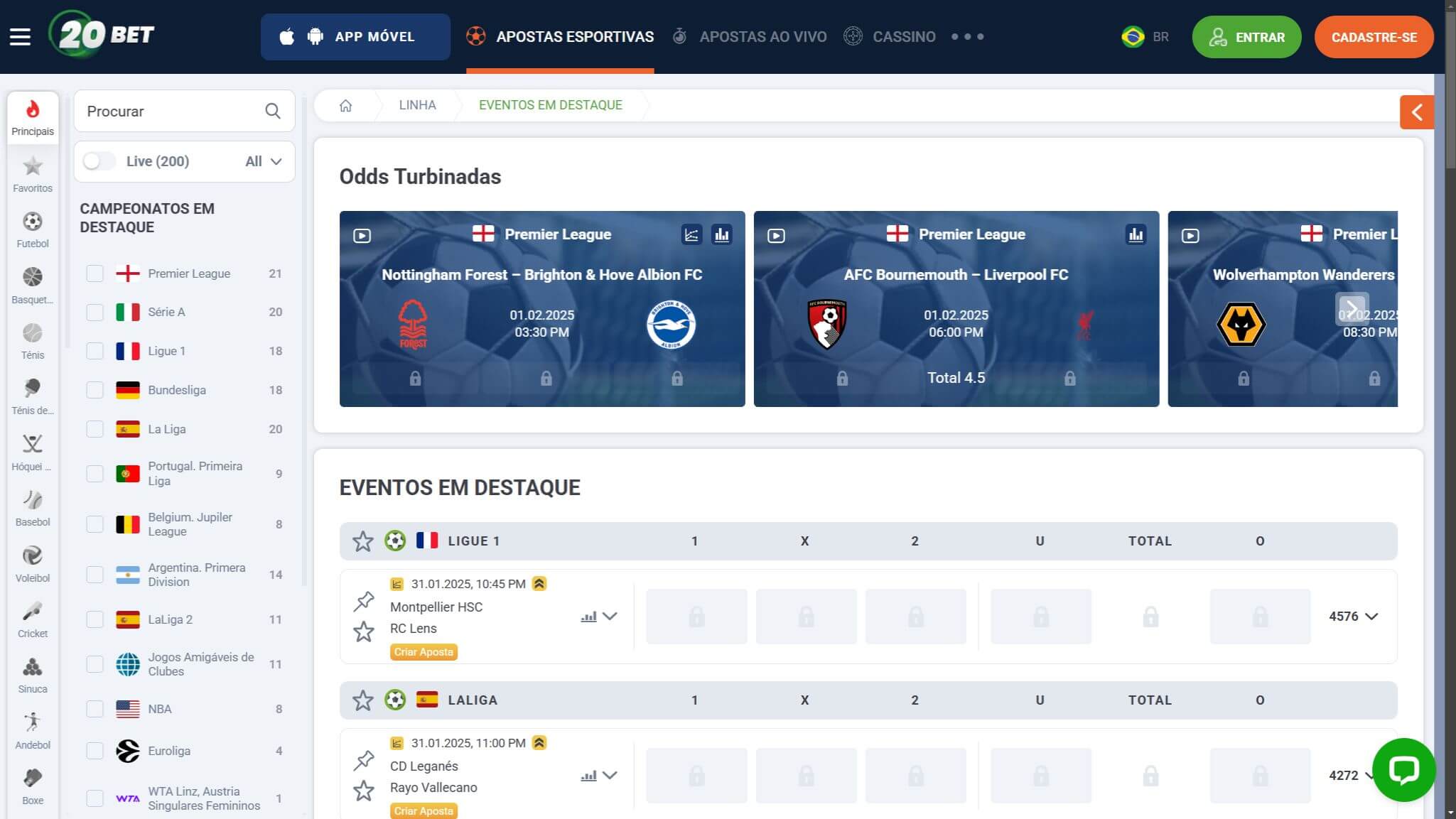
Task: Select the Sinuca sport icon
Action: click(x=33, y=676)
